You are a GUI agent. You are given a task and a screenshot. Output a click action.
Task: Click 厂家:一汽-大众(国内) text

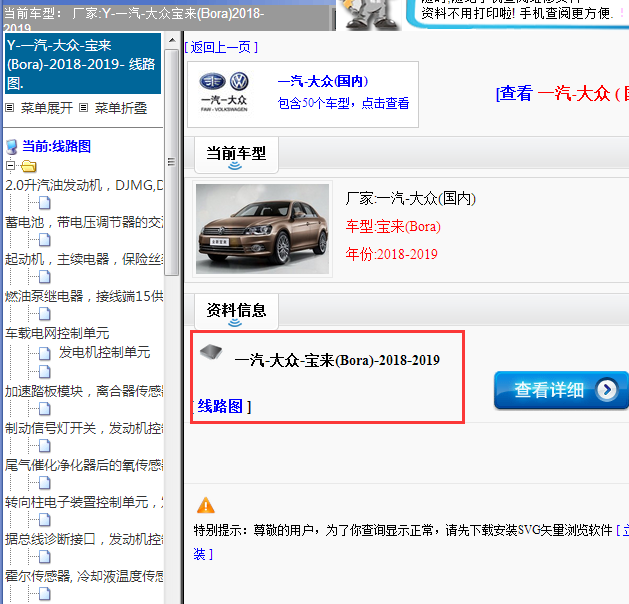coord(410,199)
